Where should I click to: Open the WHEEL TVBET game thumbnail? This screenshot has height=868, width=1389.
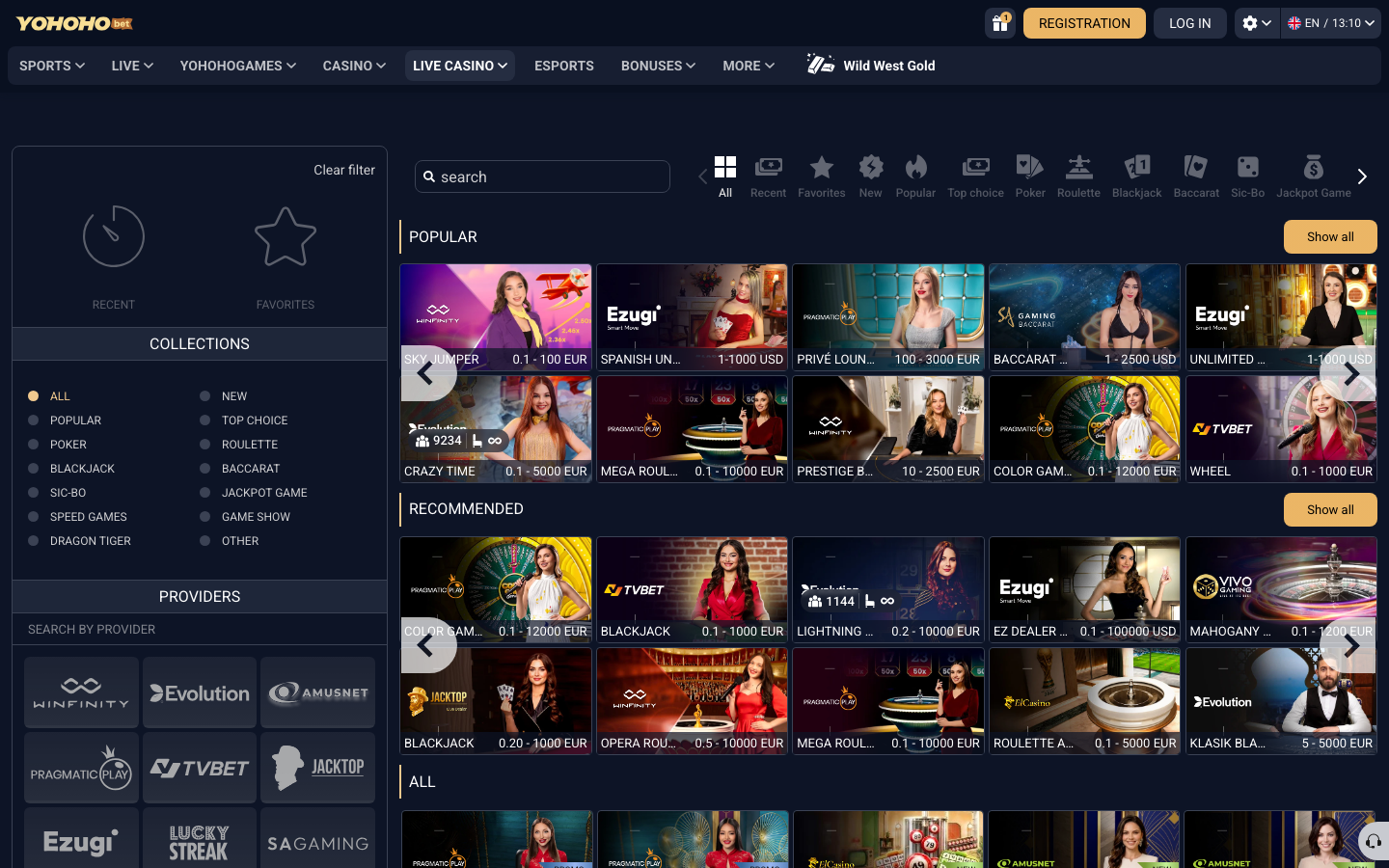click(x=1281, y=428)
